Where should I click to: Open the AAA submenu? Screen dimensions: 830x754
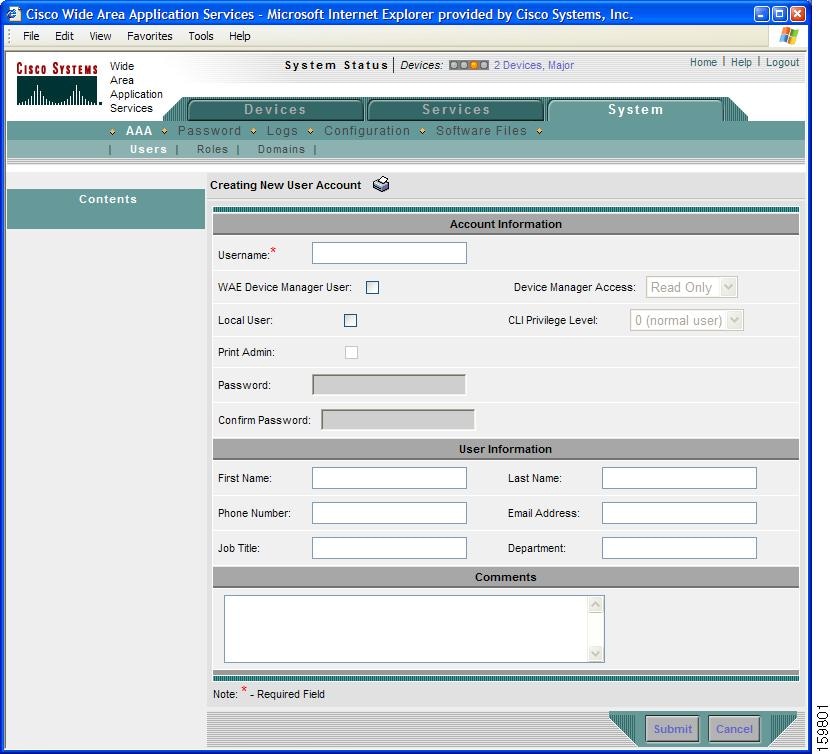139,131
